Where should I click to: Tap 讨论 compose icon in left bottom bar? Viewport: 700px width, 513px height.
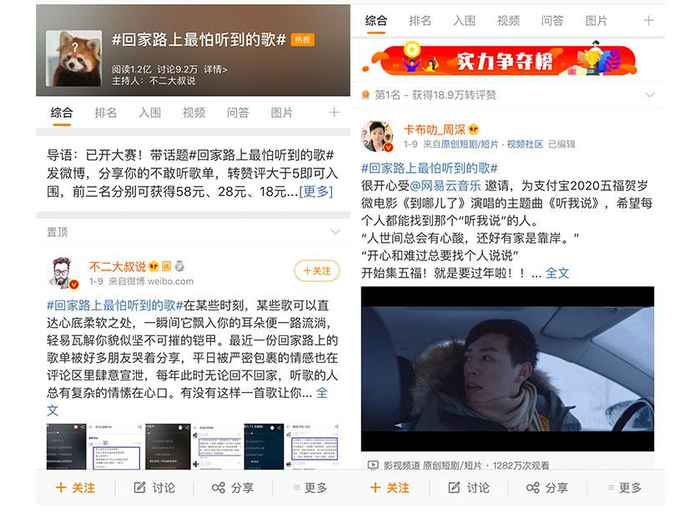click(140, 487)
